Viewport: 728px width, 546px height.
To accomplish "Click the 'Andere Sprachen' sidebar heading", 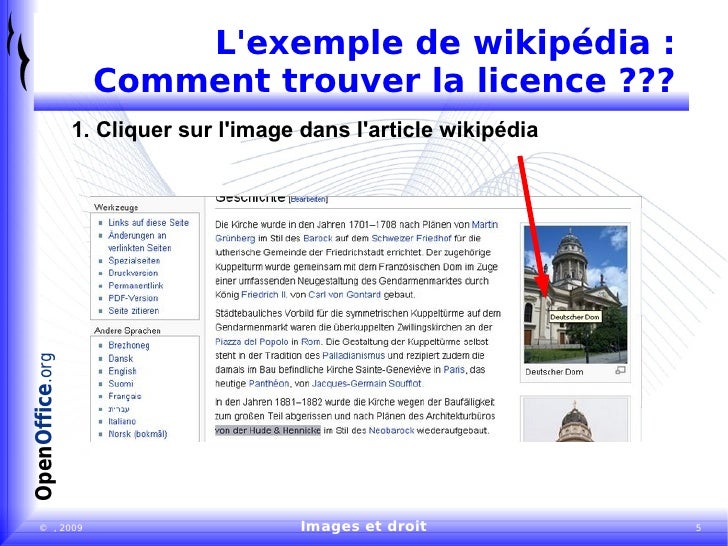I will pos(127,331).
